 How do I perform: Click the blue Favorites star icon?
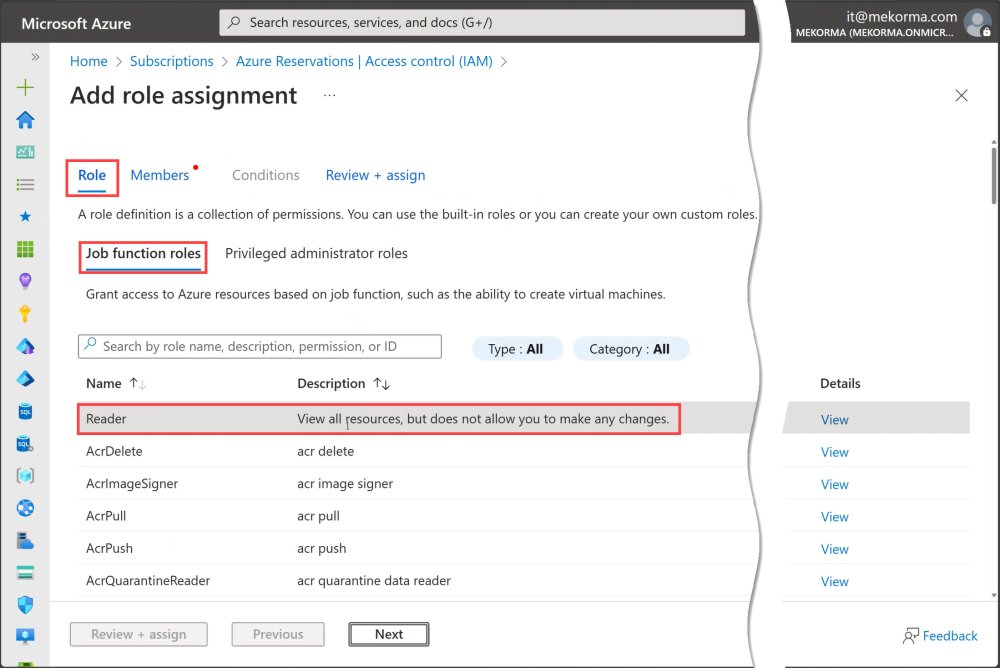[x=25, y=216]
